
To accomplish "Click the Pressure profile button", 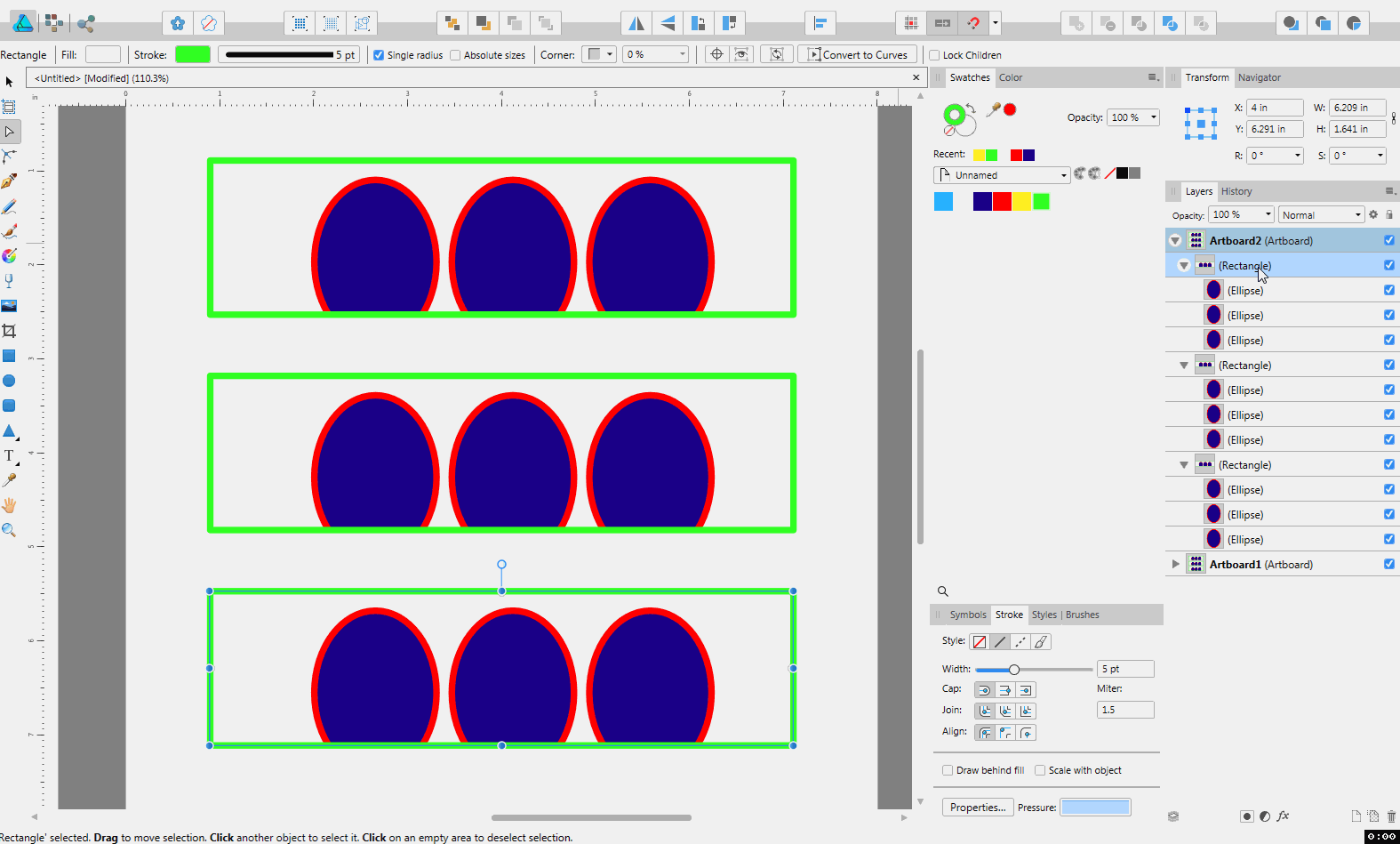I will (1095, 808).
